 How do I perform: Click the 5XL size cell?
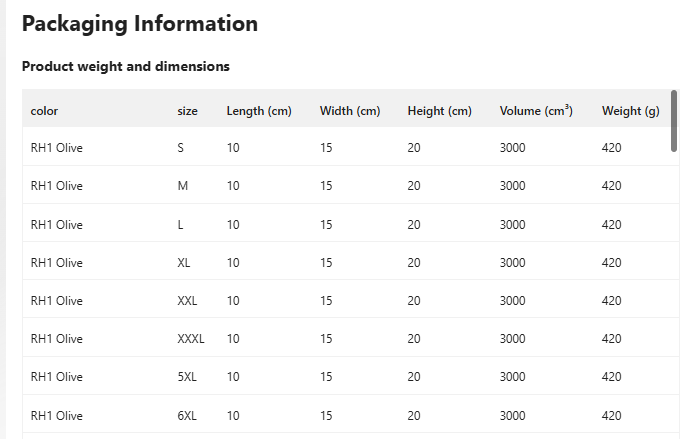point(187,377)
